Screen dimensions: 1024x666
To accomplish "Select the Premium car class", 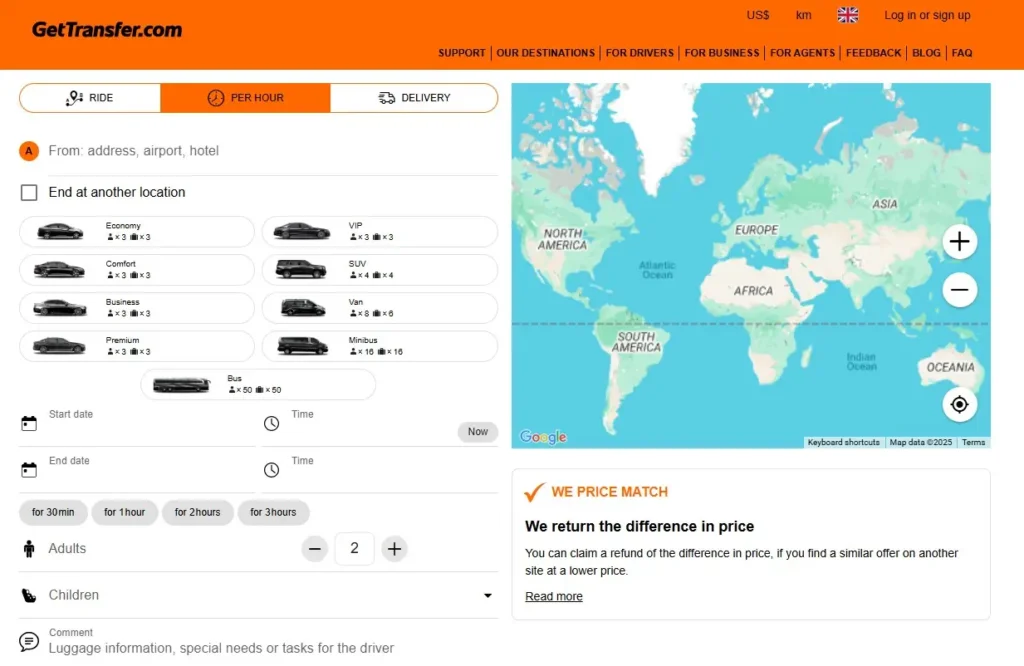I will click(x=136, y=346).
